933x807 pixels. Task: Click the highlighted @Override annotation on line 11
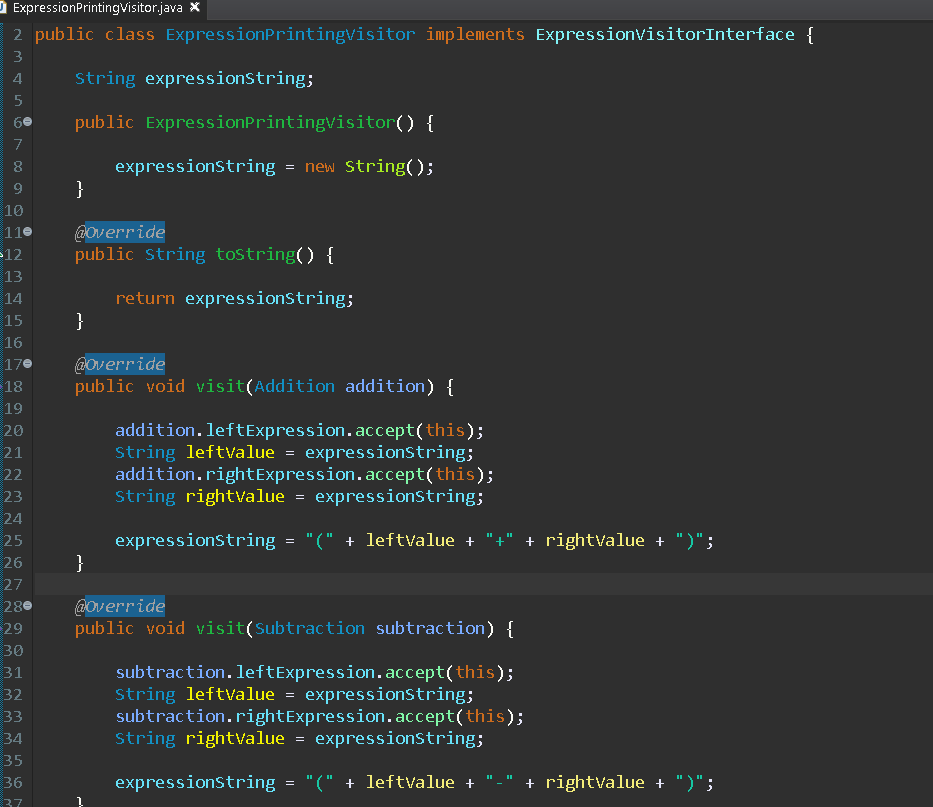coord(119,232)
